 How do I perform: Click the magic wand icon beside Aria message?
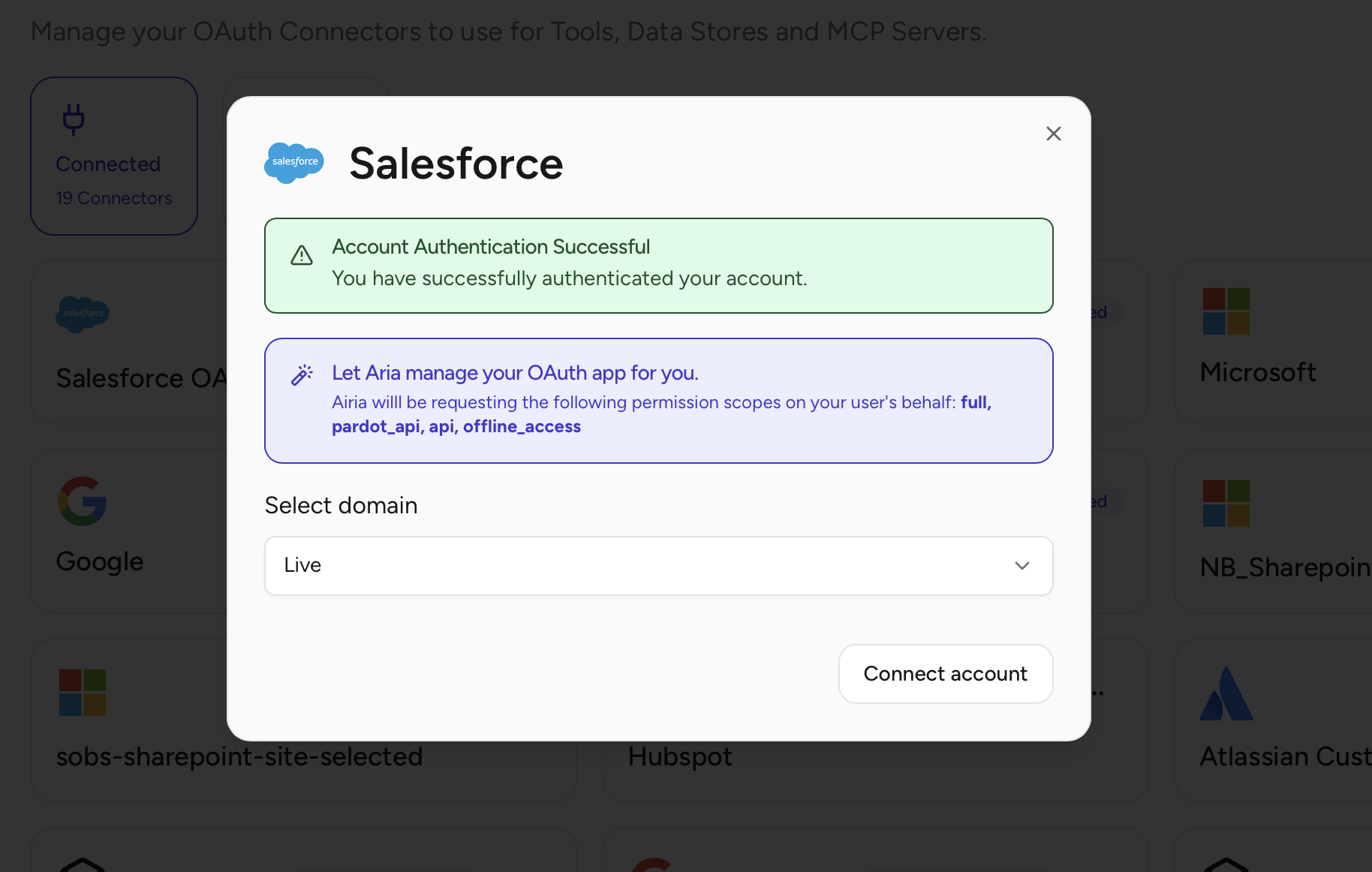coord(302,374)
